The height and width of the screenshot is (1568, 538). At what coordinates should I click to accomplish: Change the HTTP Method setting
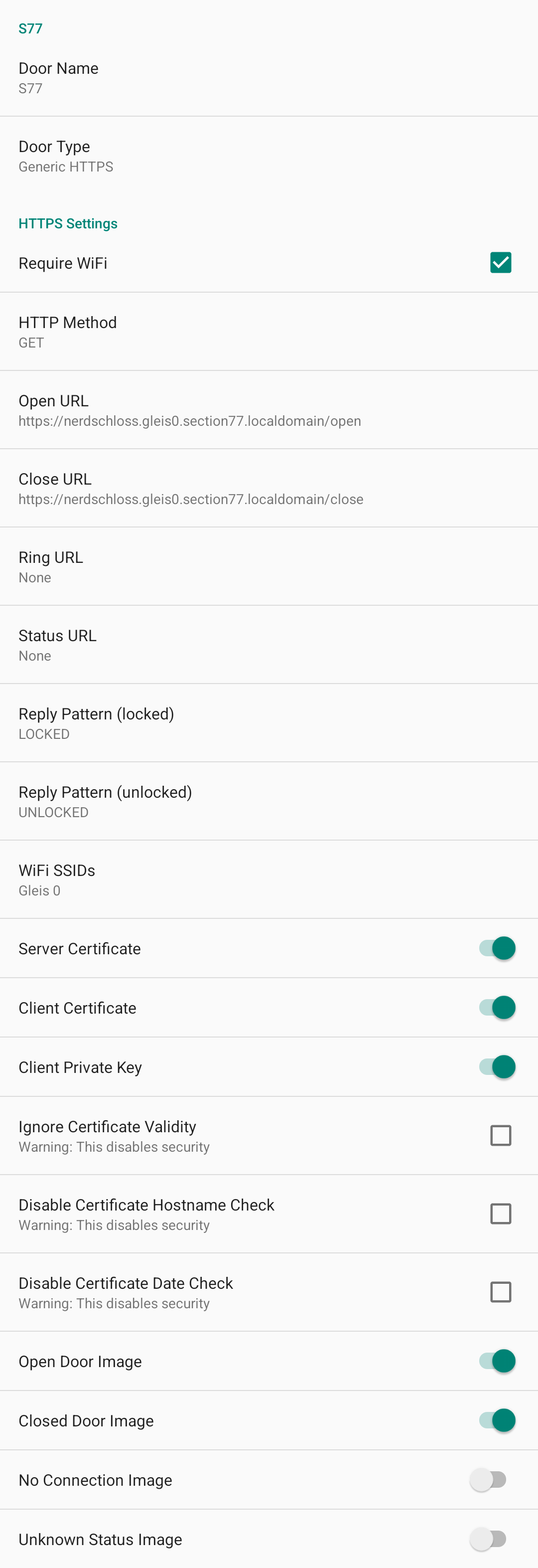tap(269, 332)
